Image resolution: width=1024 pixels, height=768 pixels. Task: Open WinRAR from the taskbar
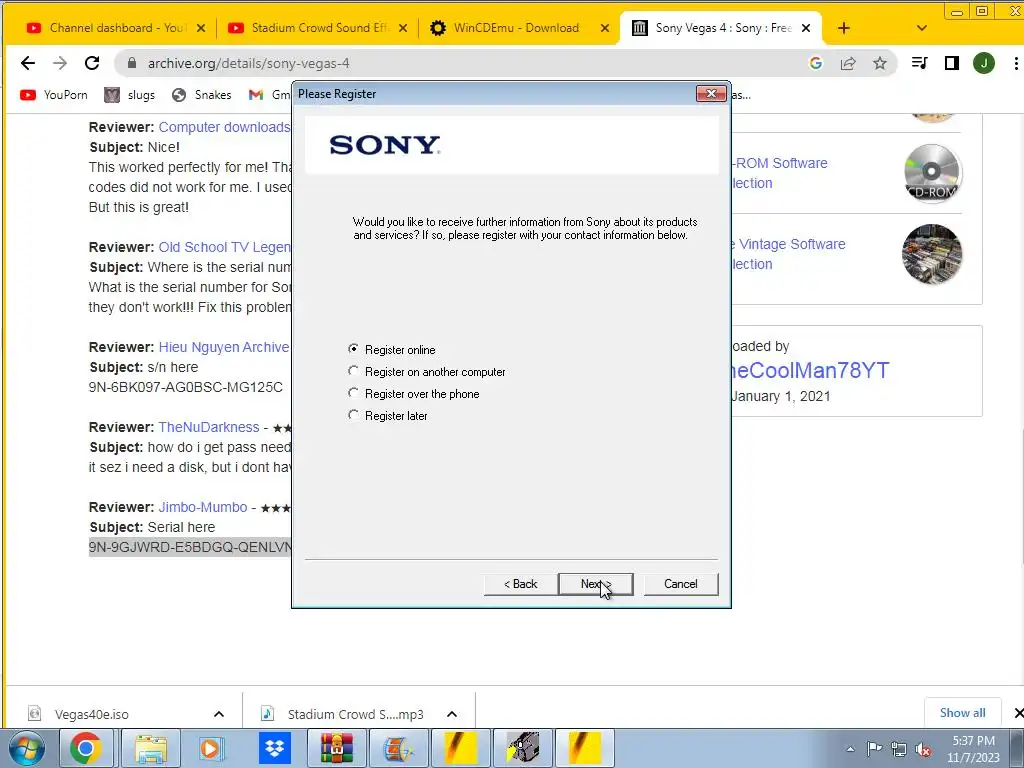336,748
